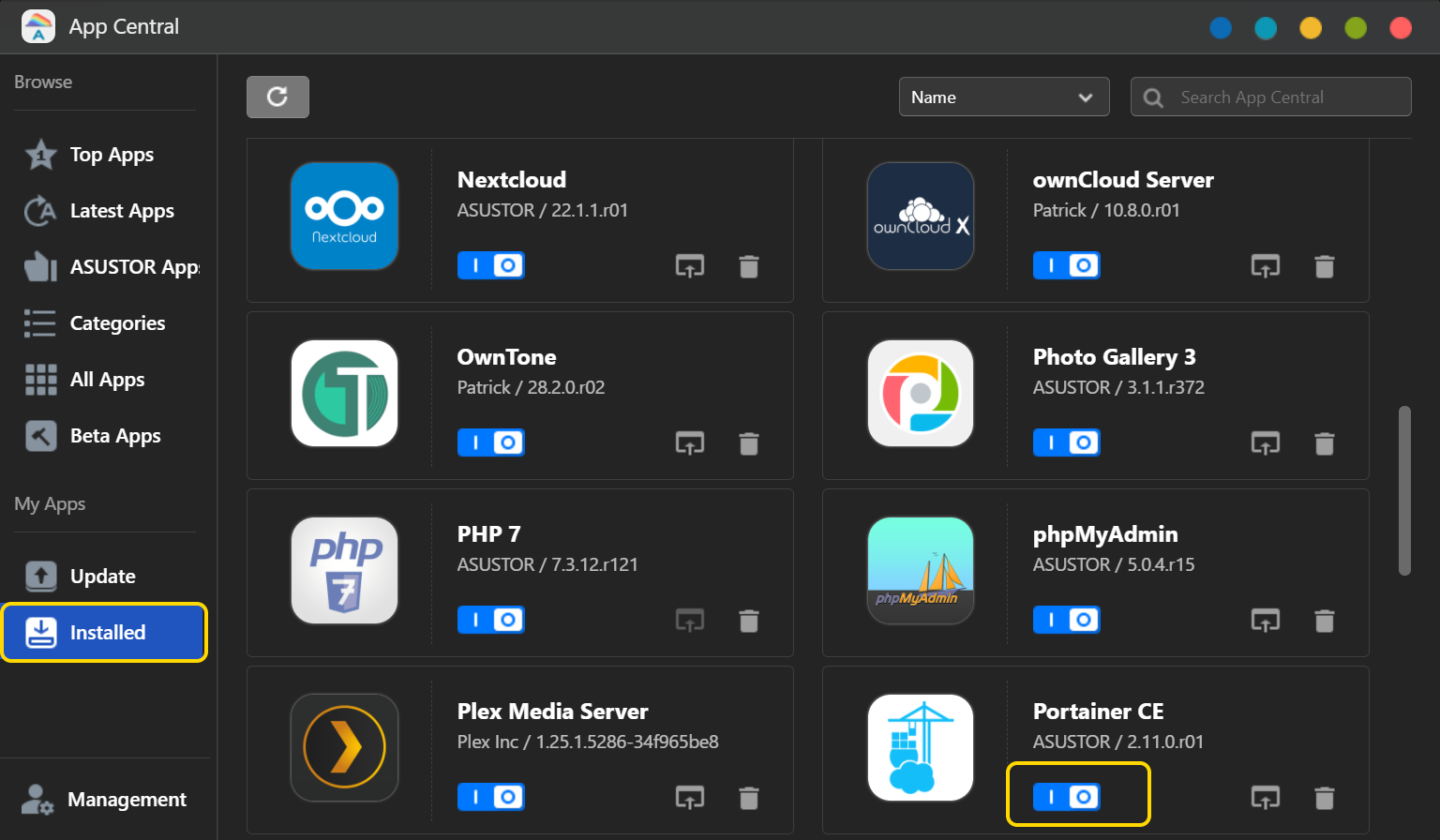Click the yellow window control dot
This screenshot has width=1440, height=840.
tap(1311, 27)
